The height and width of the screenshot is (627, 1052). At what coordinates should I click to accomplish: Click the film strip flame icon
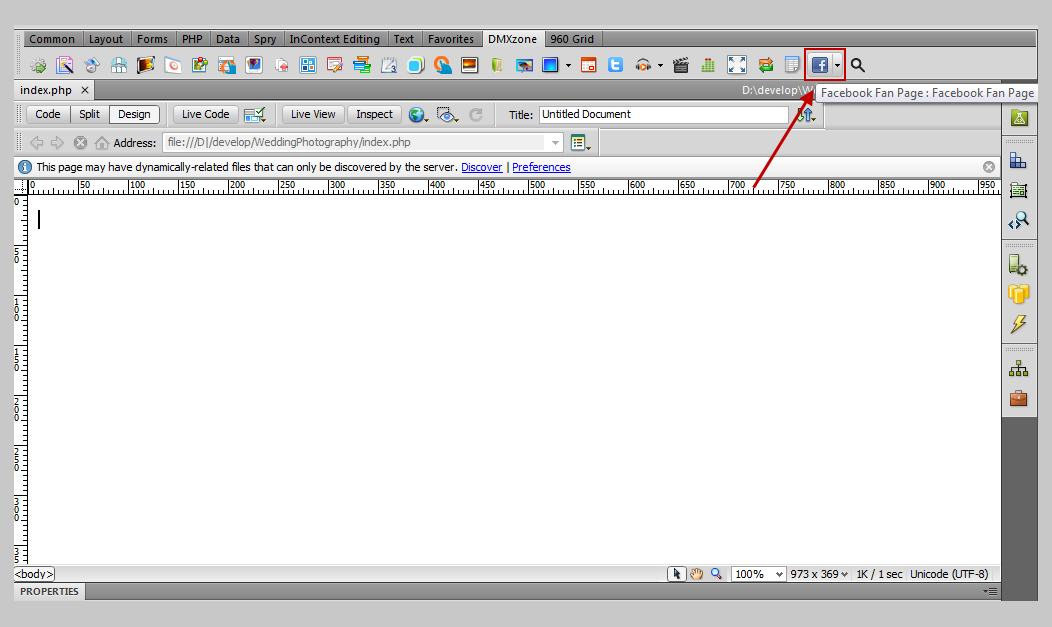pyautogui.click(x=146, y=65)
